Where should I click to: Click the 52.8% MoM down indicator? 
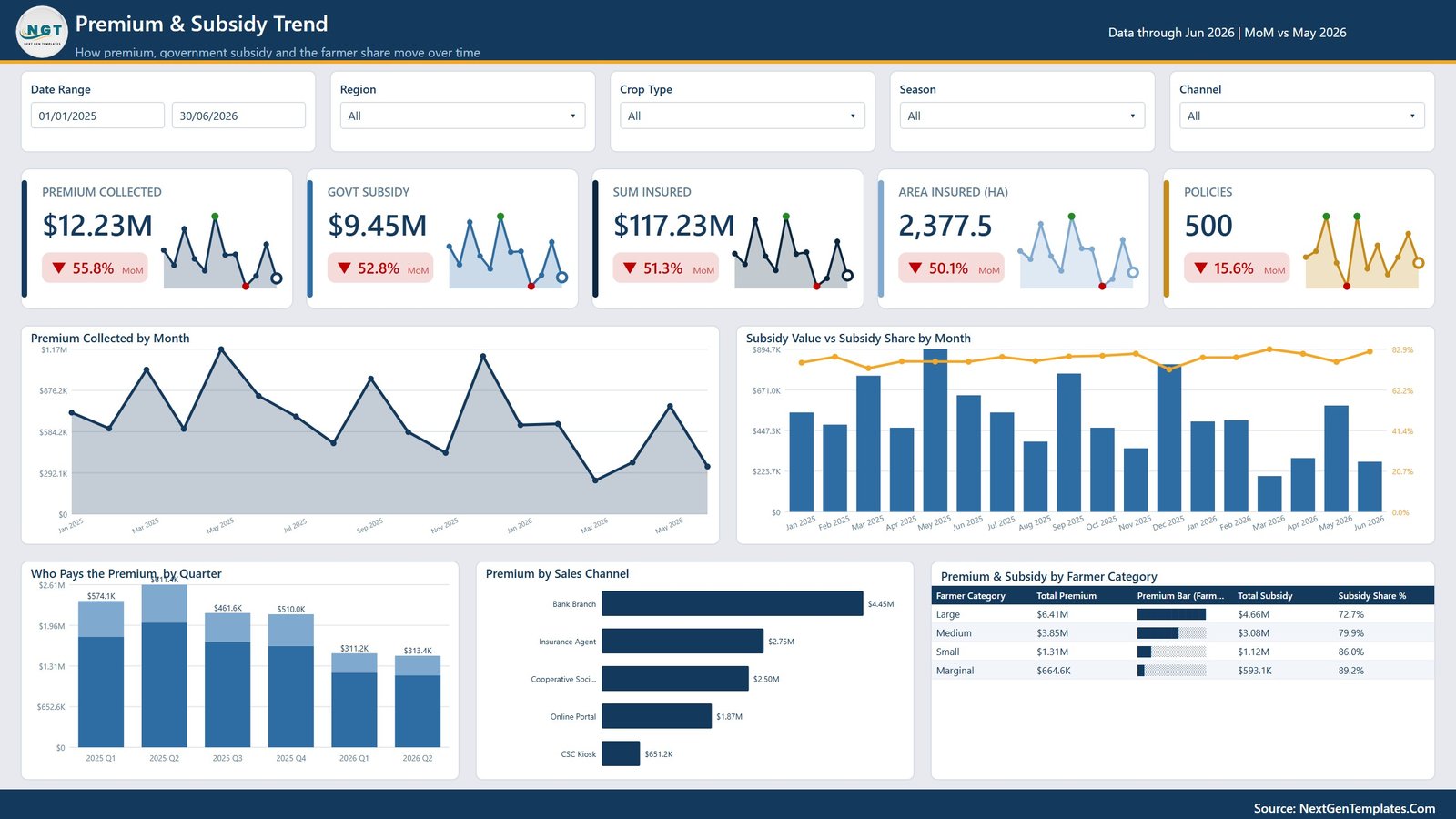380,268
